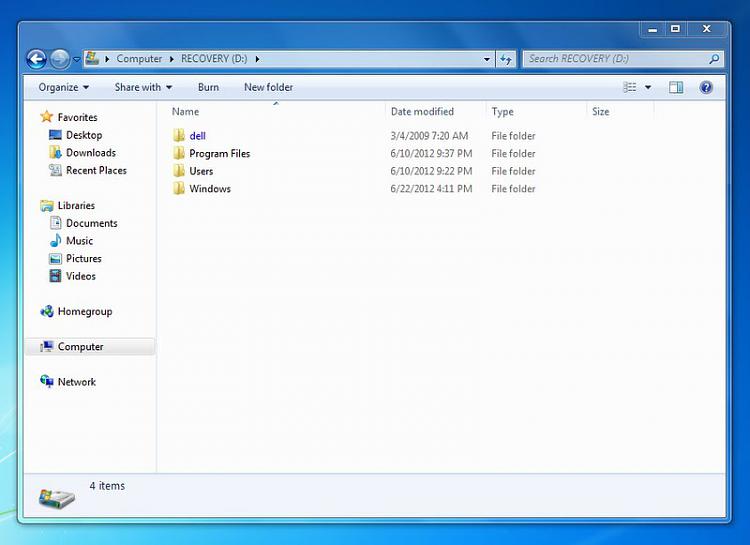The width and height of the screenshot is (750, 545).
Task: Select Network in the navigation pane
Action: 76,382
